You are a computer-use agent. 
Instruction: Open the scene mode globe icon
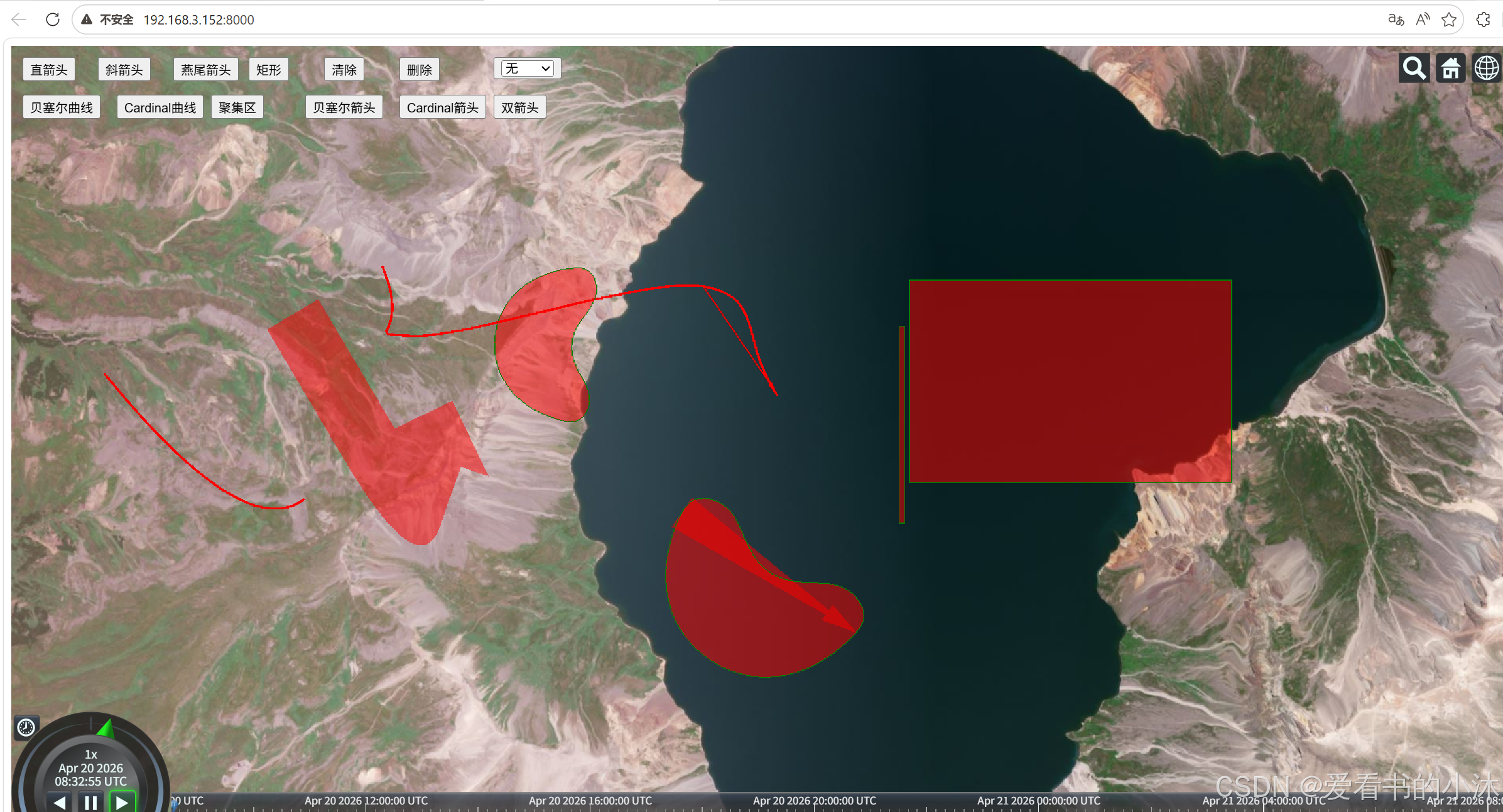click(x=1487, y=68)
